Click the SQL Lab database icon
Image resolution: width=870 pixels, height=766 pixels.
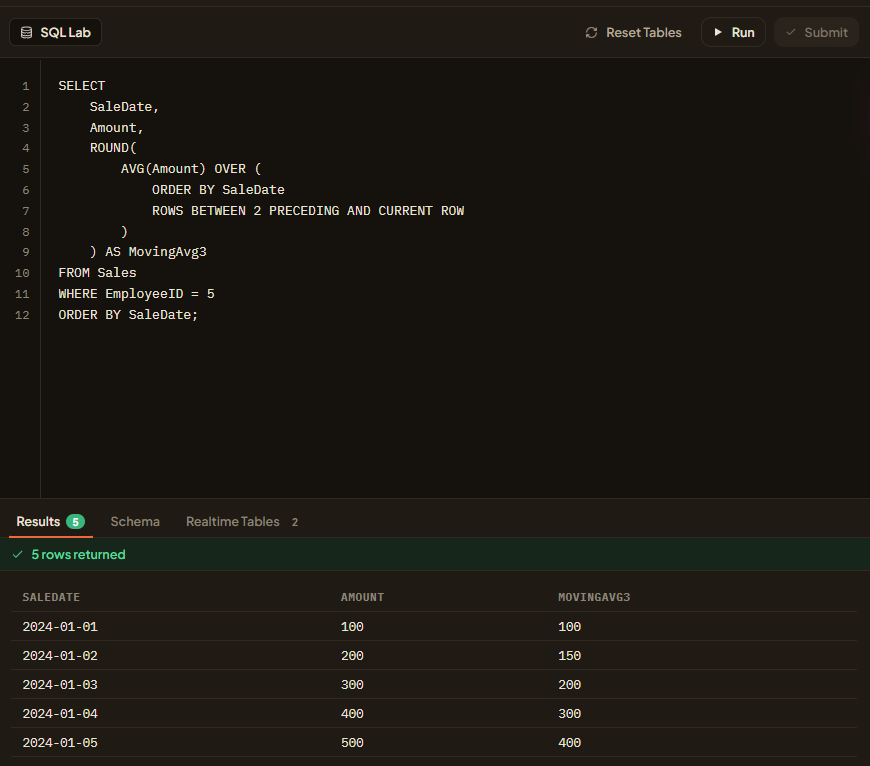pyautogui.click(x=26, y=33)
